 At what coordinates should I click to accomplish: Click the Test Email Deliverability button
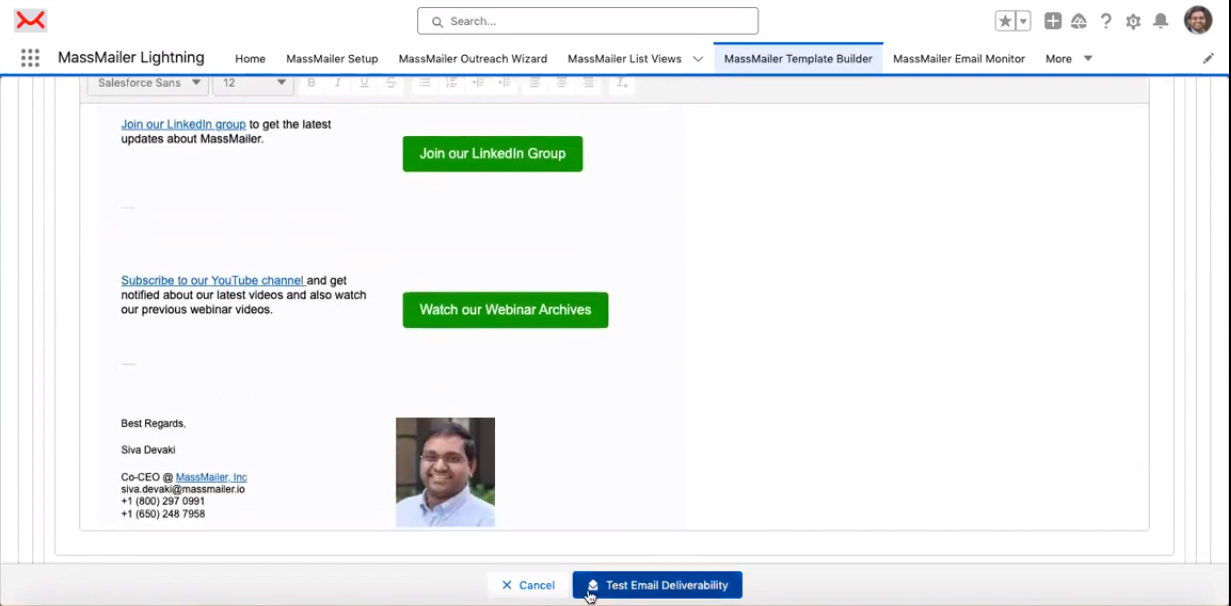[657, 585]
